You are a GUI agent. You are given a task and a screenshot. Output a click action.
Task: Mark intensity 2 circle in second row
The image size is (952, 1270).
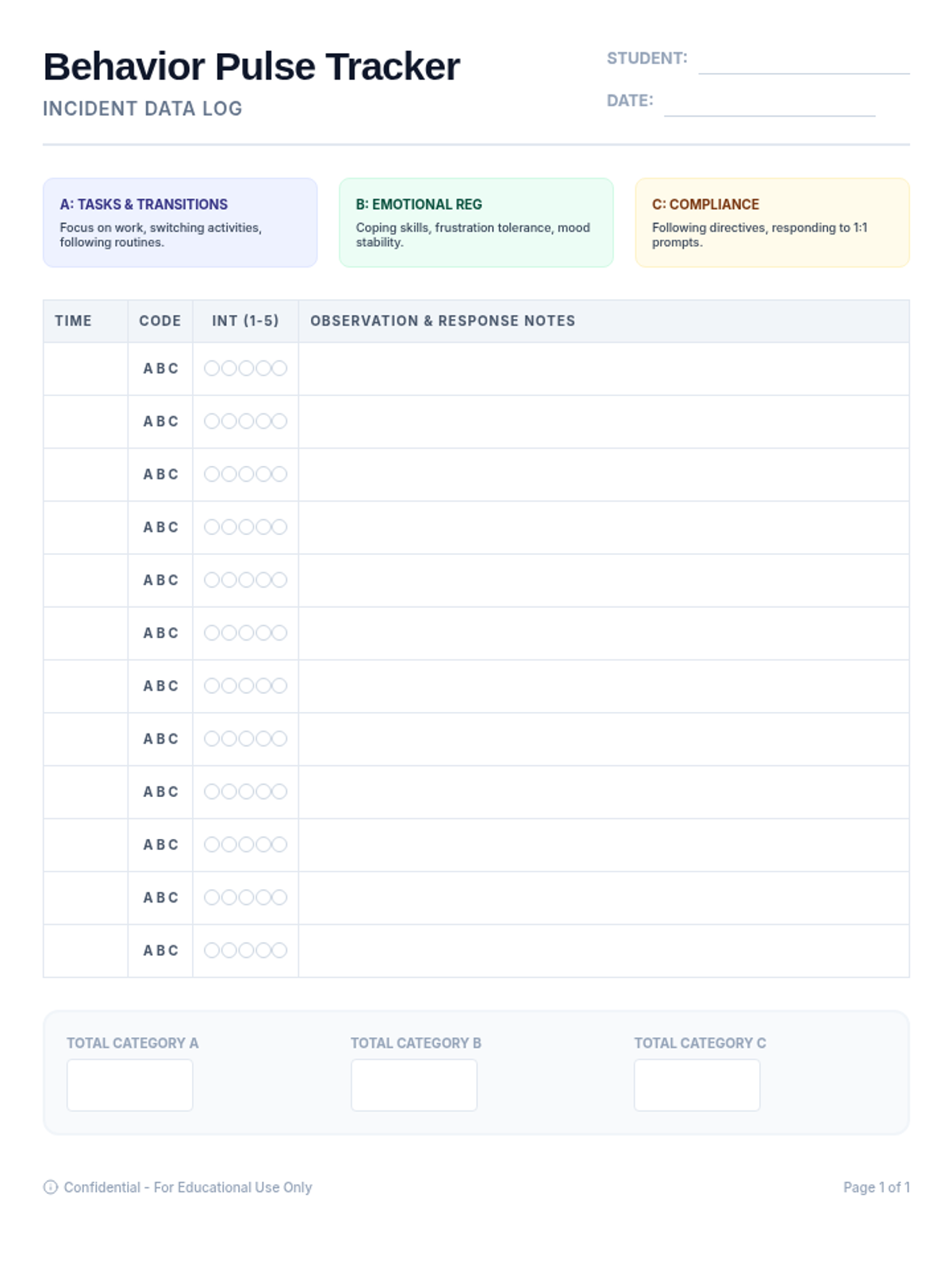click(228, 421)
